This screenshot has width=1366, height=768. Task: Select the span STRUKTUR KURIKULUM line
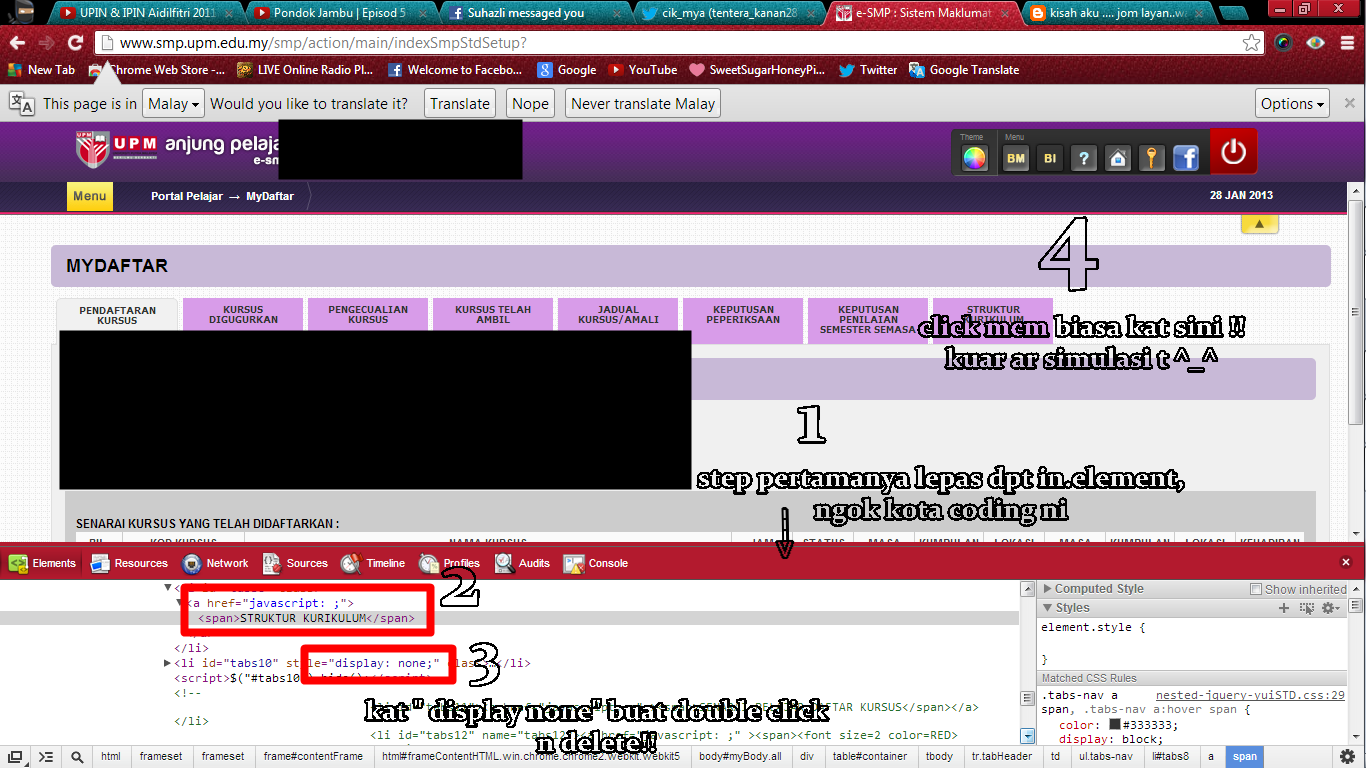(306, 618)
